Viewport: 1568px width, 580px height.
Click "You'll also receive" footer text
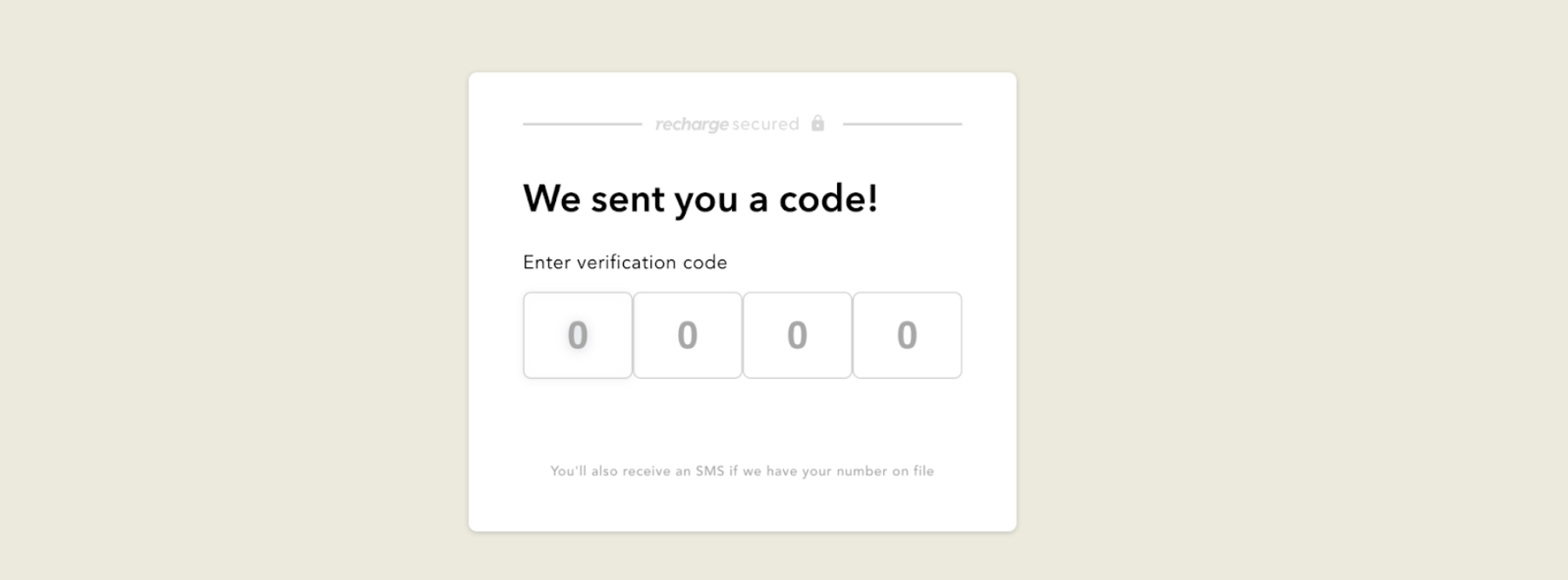[x=610, y=471]
